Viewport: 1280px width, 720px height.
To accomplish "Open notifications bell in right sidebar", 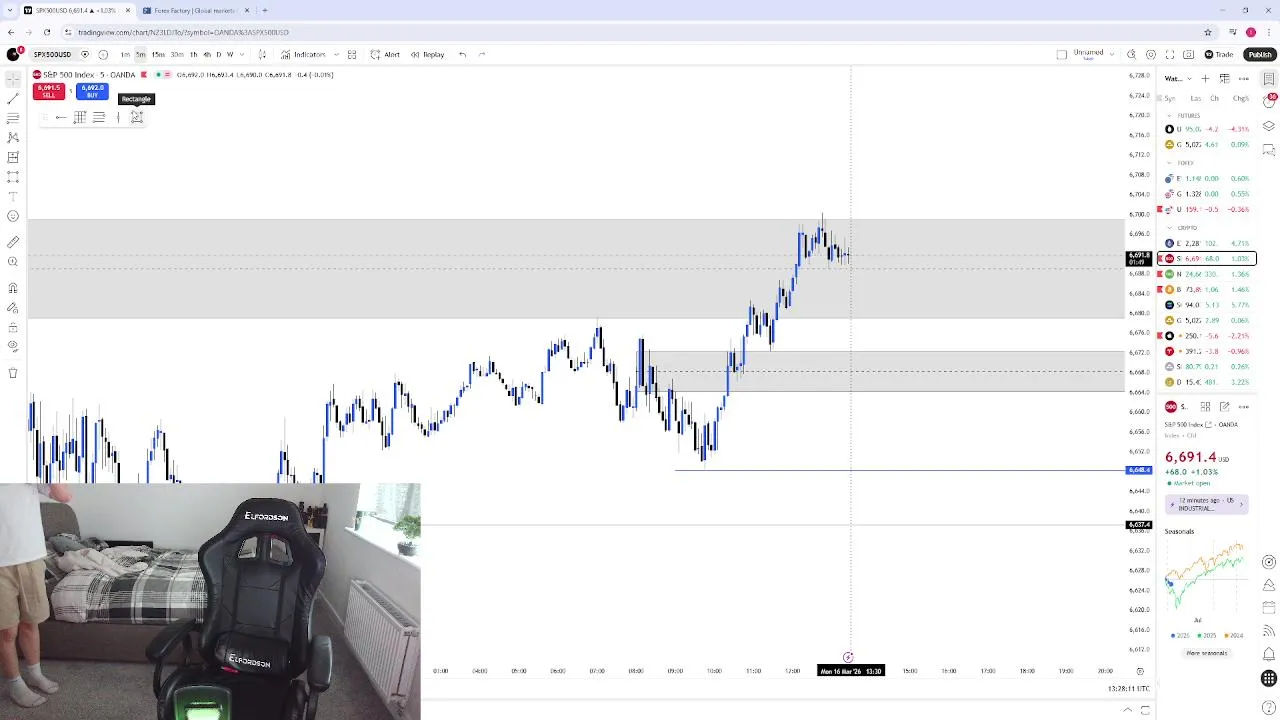I will coord(1269,655).
